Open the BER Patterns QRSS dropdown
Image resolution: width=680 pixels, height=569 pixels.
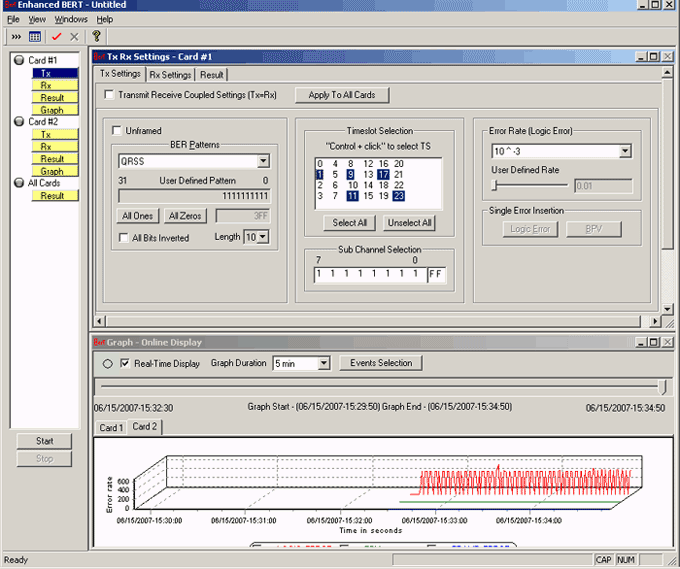pyautogui.click(x=263, y=161)
